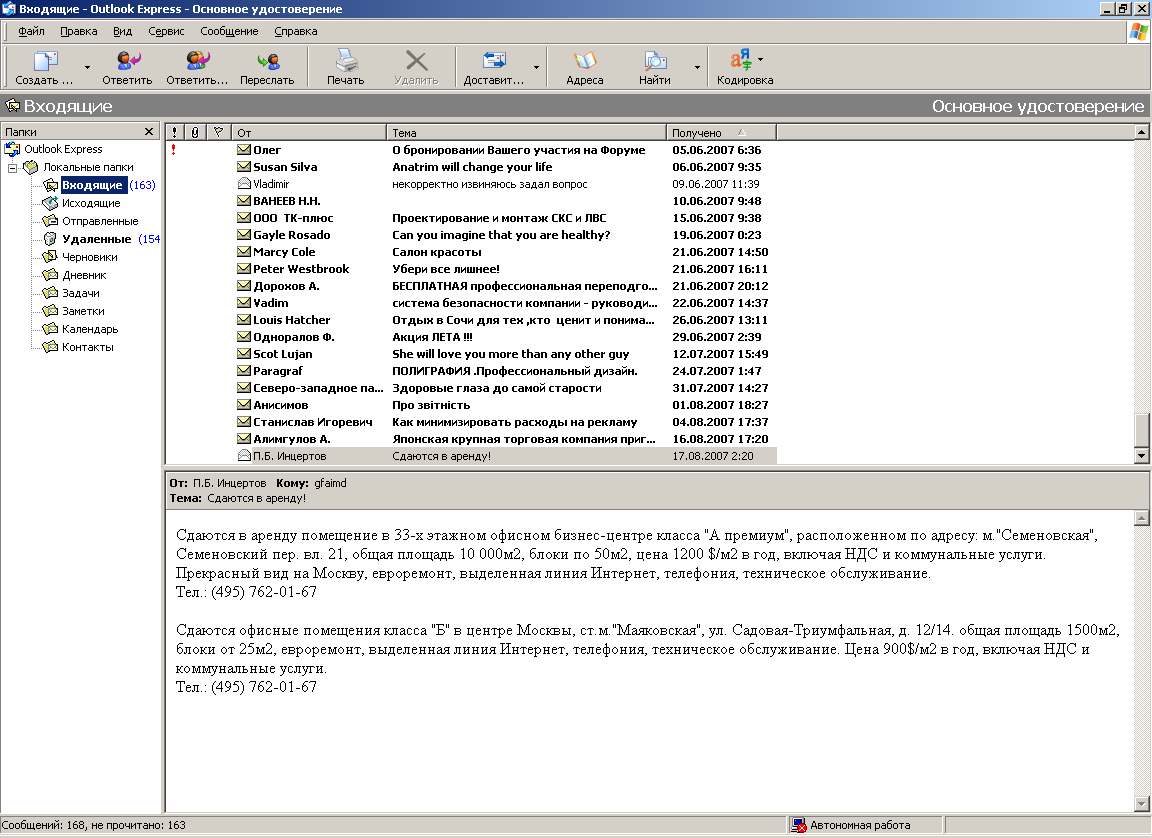Click the opened envelope icon of Vladimir message
1152x838 pixels.
[x=244, y=184]
